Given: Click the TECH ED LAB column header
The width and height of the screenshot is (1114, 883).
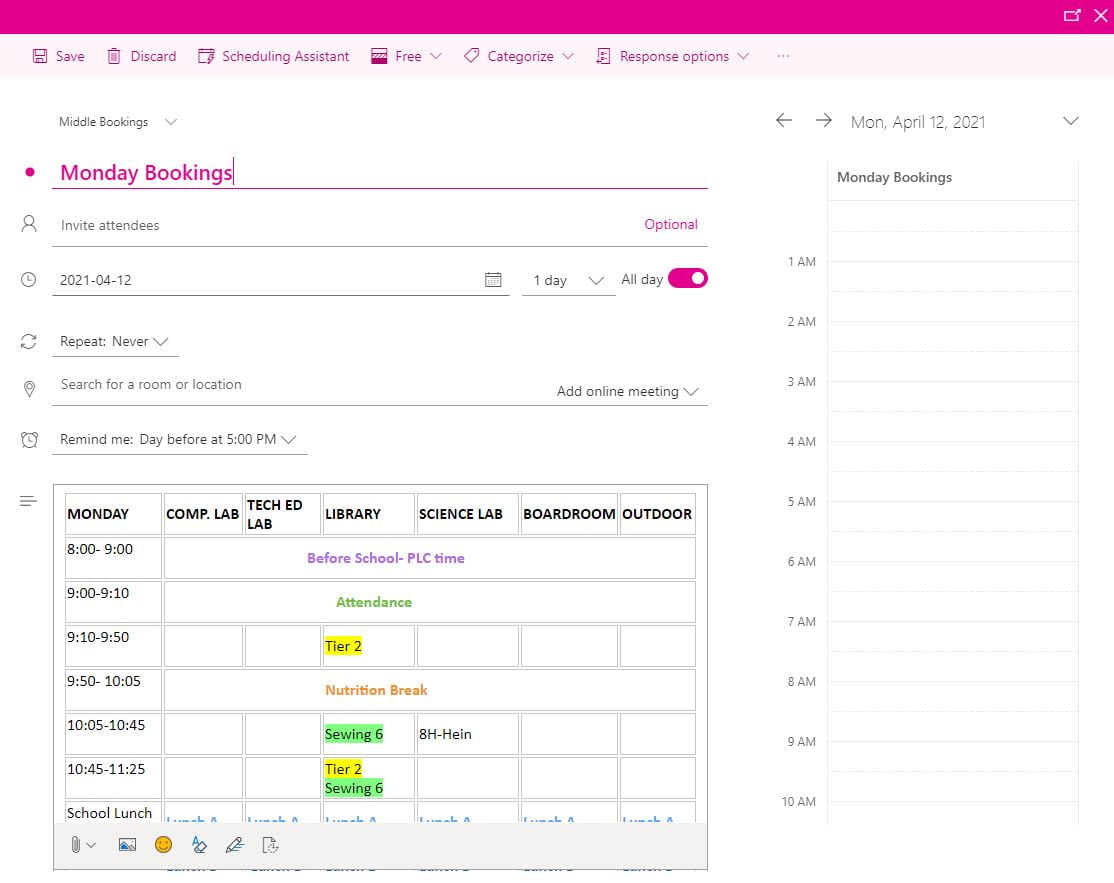Looking at the screenshot, I should pyautogui.click(x=282, y=514).
